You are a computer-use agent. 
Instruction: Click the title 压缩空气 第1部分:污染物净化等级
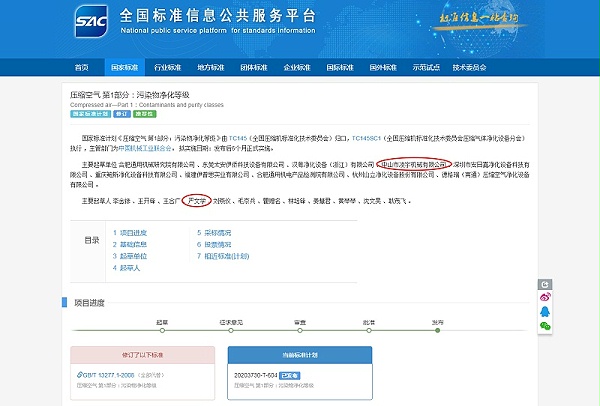130,95
